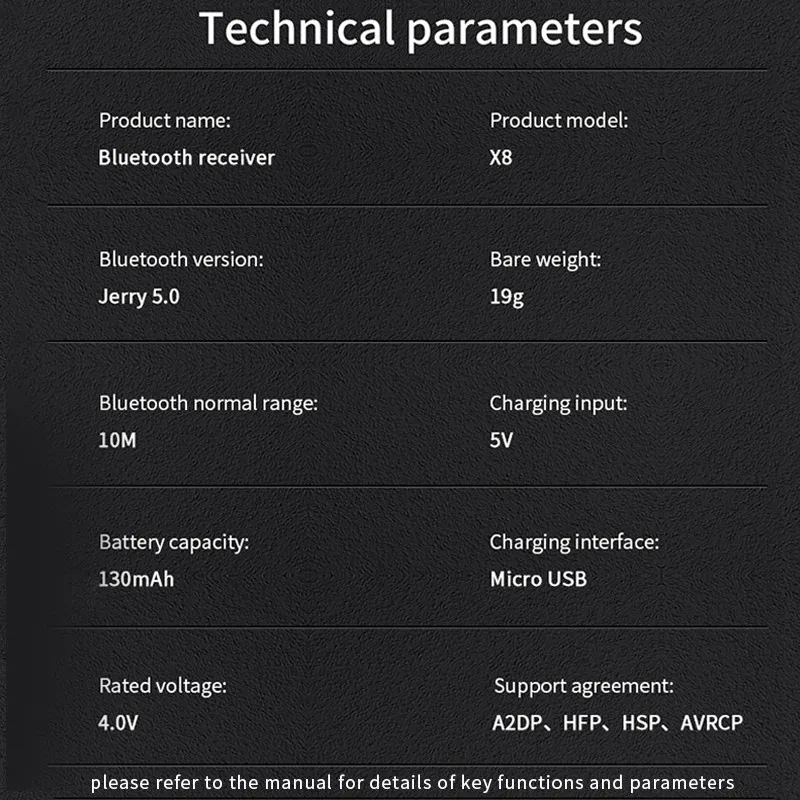Select the 'Product name:' label
800x800 pixels.
165,121
